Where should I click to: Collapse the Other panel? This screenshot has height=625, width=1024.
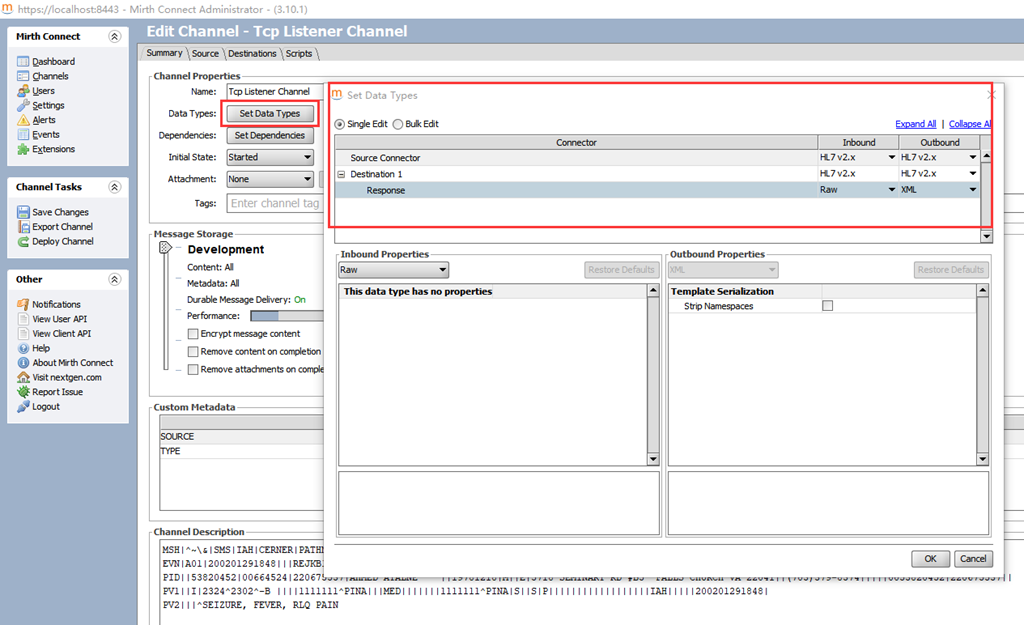pos(114,280)
